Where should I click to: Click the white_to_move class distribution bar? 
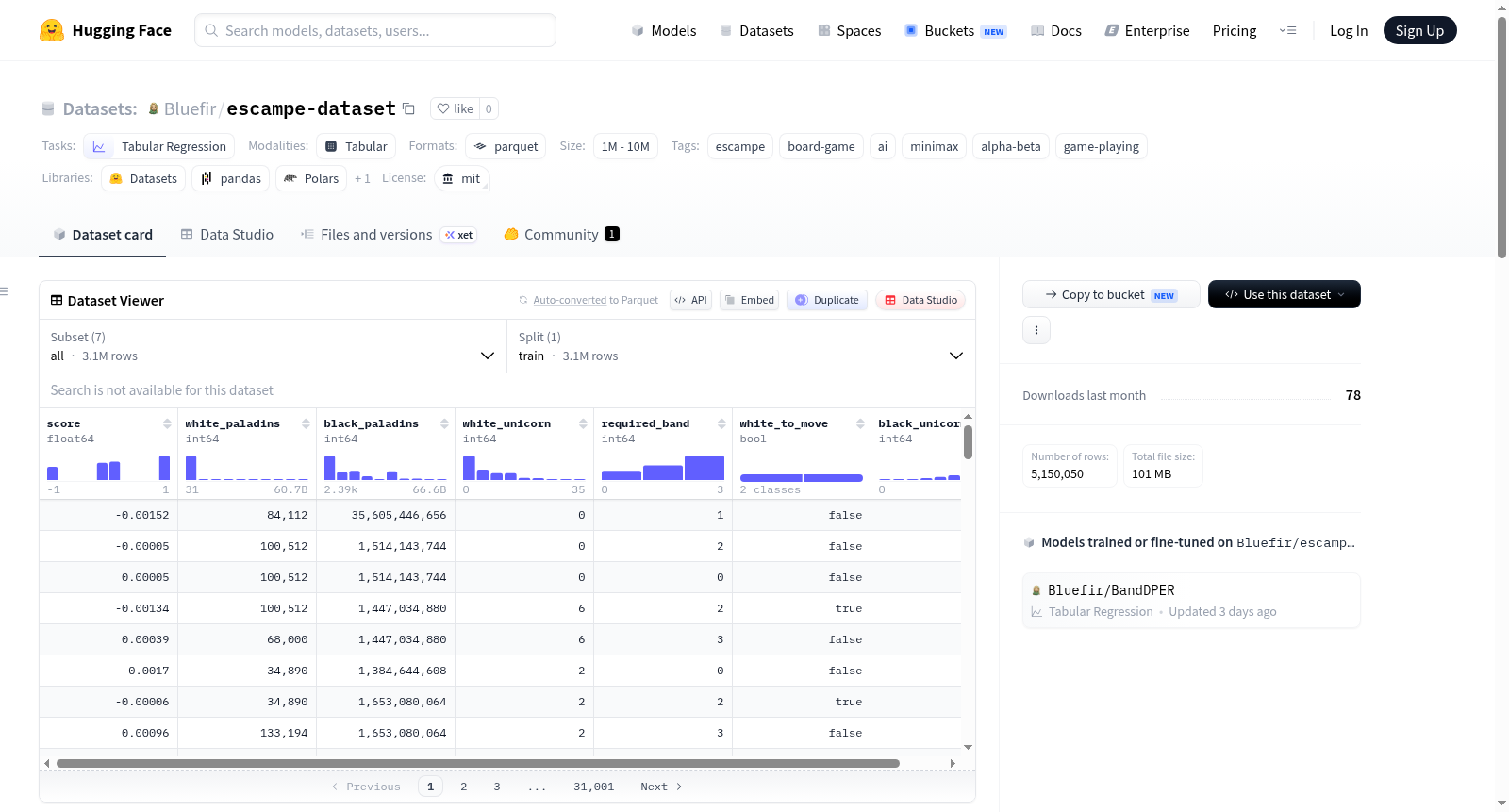point(802,478)
